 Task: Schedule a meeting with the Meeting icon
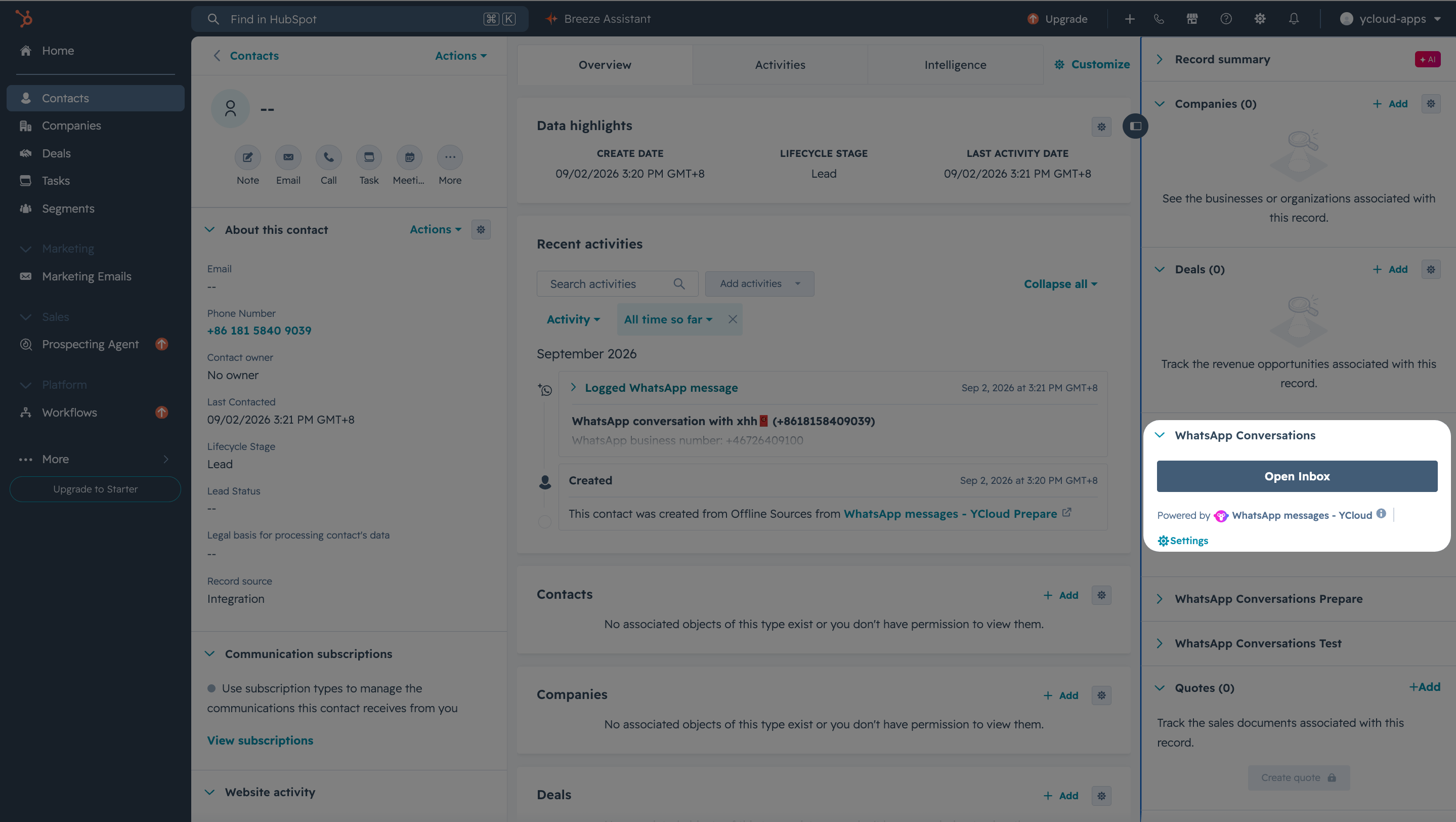coord(409,157)
